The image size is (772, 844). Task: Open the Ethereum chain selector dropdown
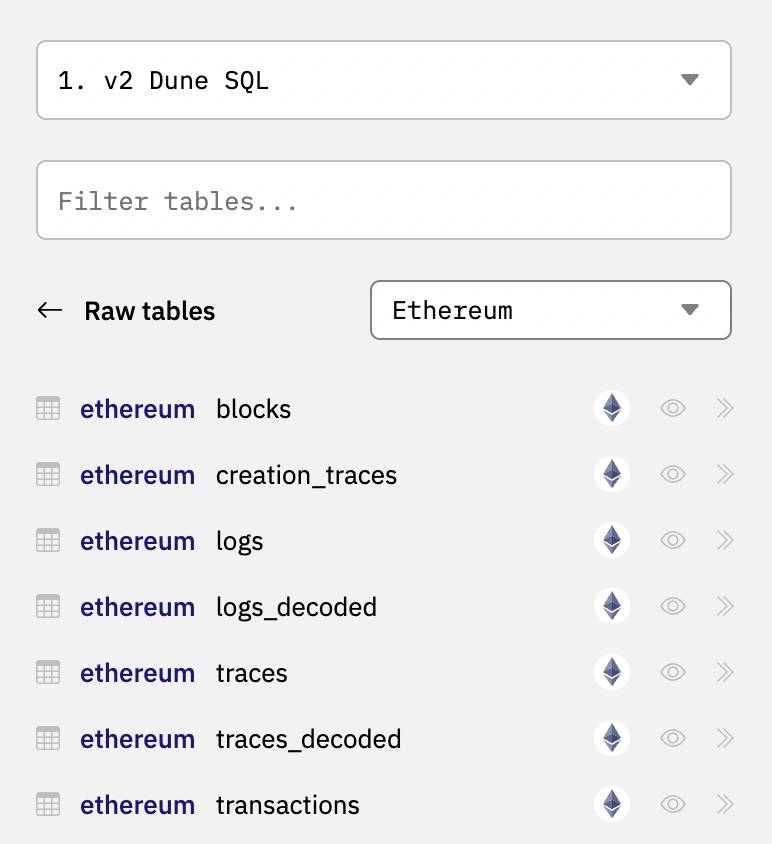551,310
